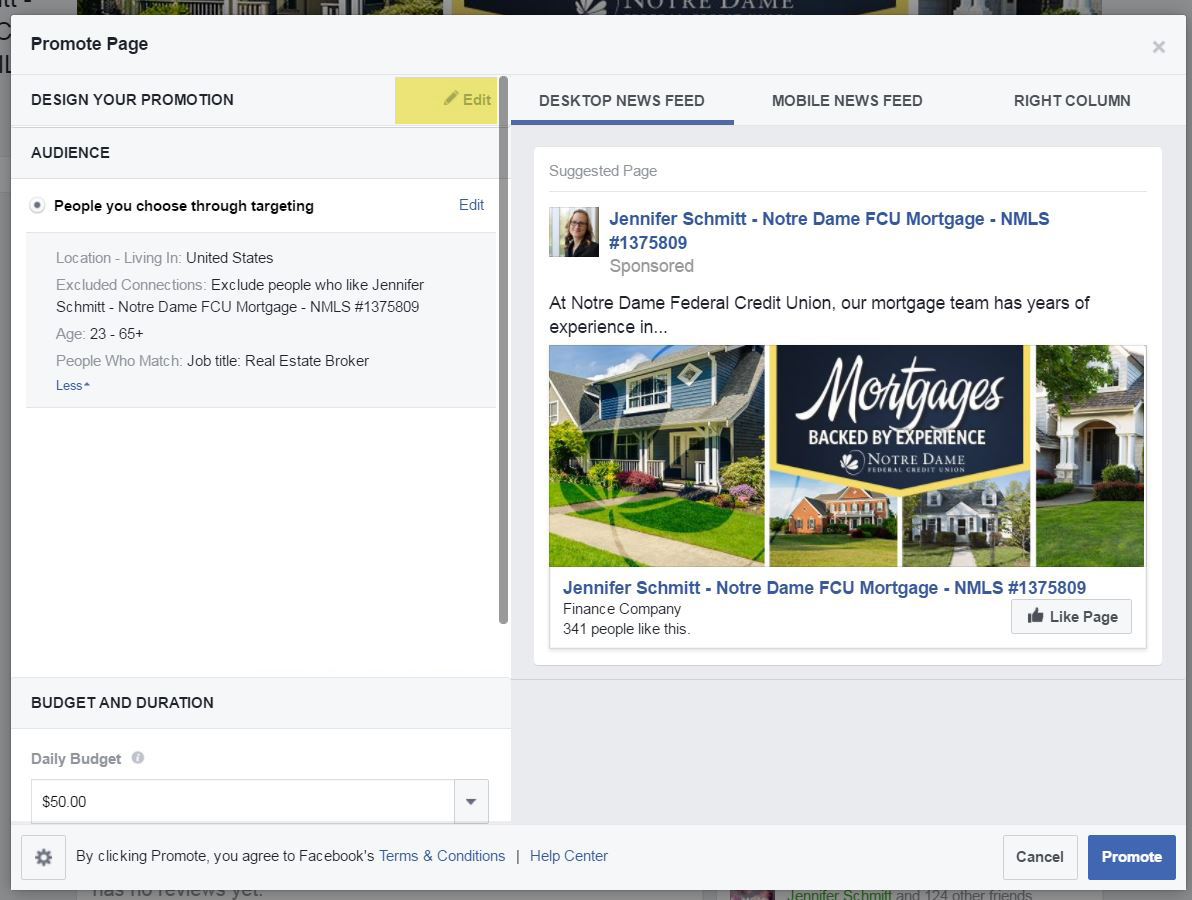
Task: Open Terms & Conditions link
Action: (x=442, y=856)
